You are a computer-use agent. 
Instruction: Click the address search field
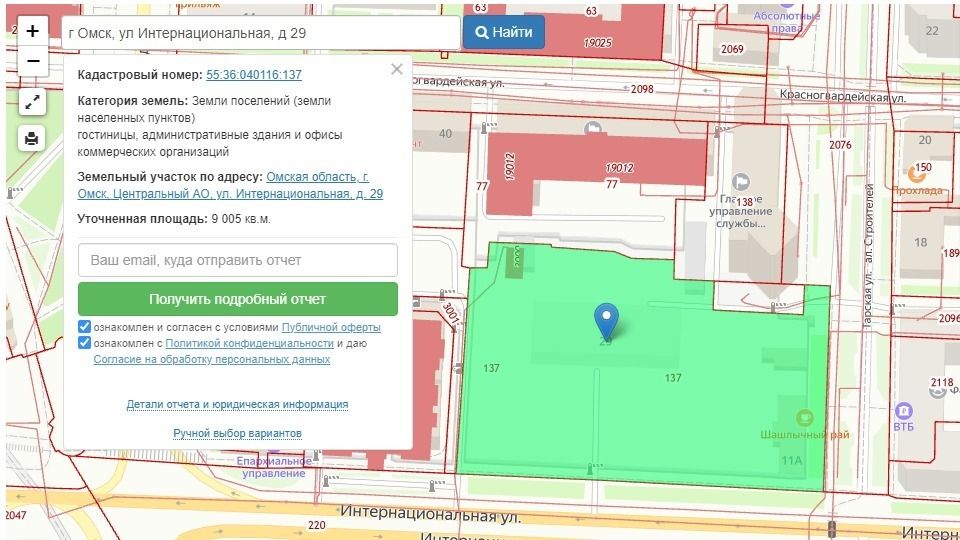pos(260,33)
